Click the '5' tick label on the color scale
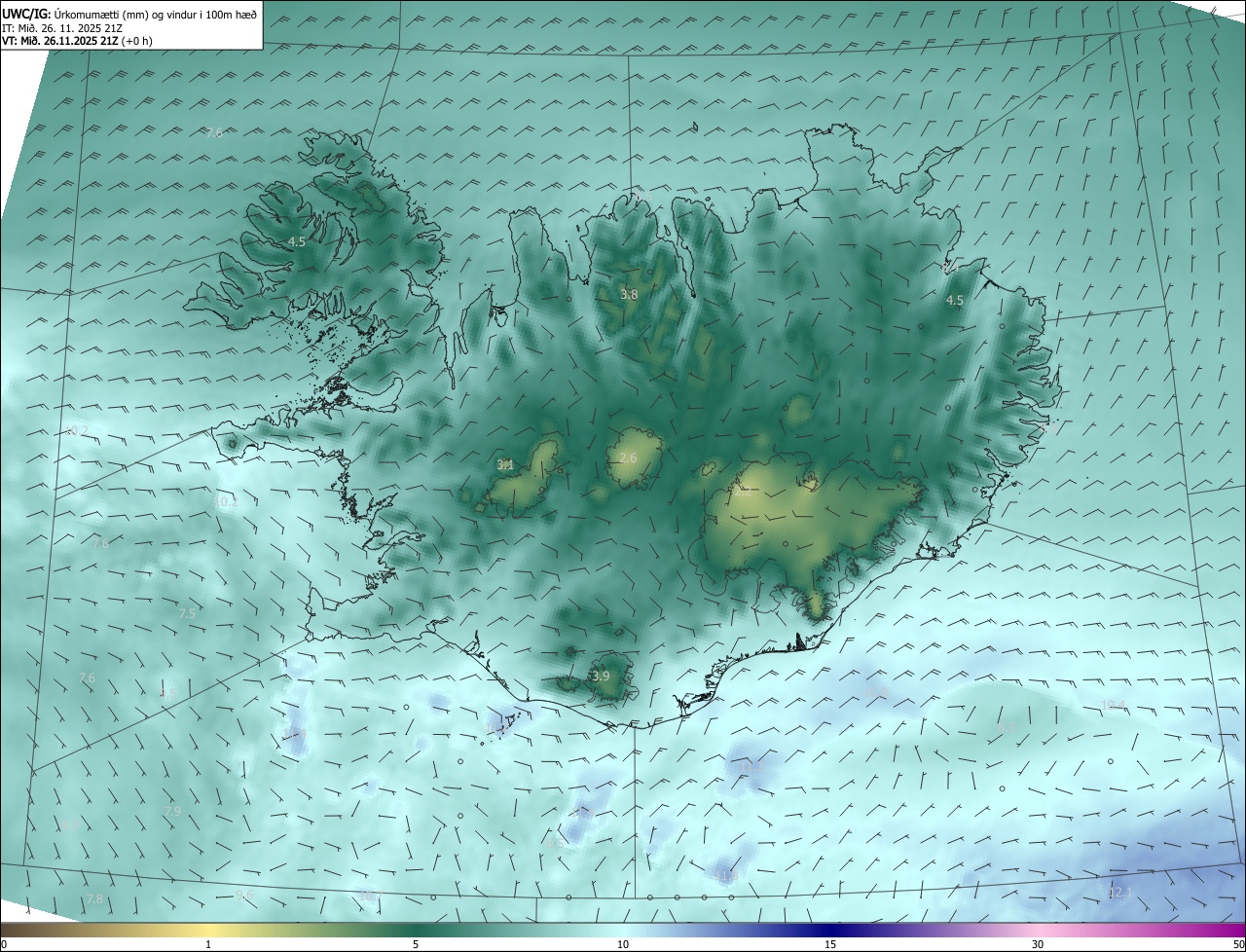This screenshot has height=952, width=1246. (416, 944)
